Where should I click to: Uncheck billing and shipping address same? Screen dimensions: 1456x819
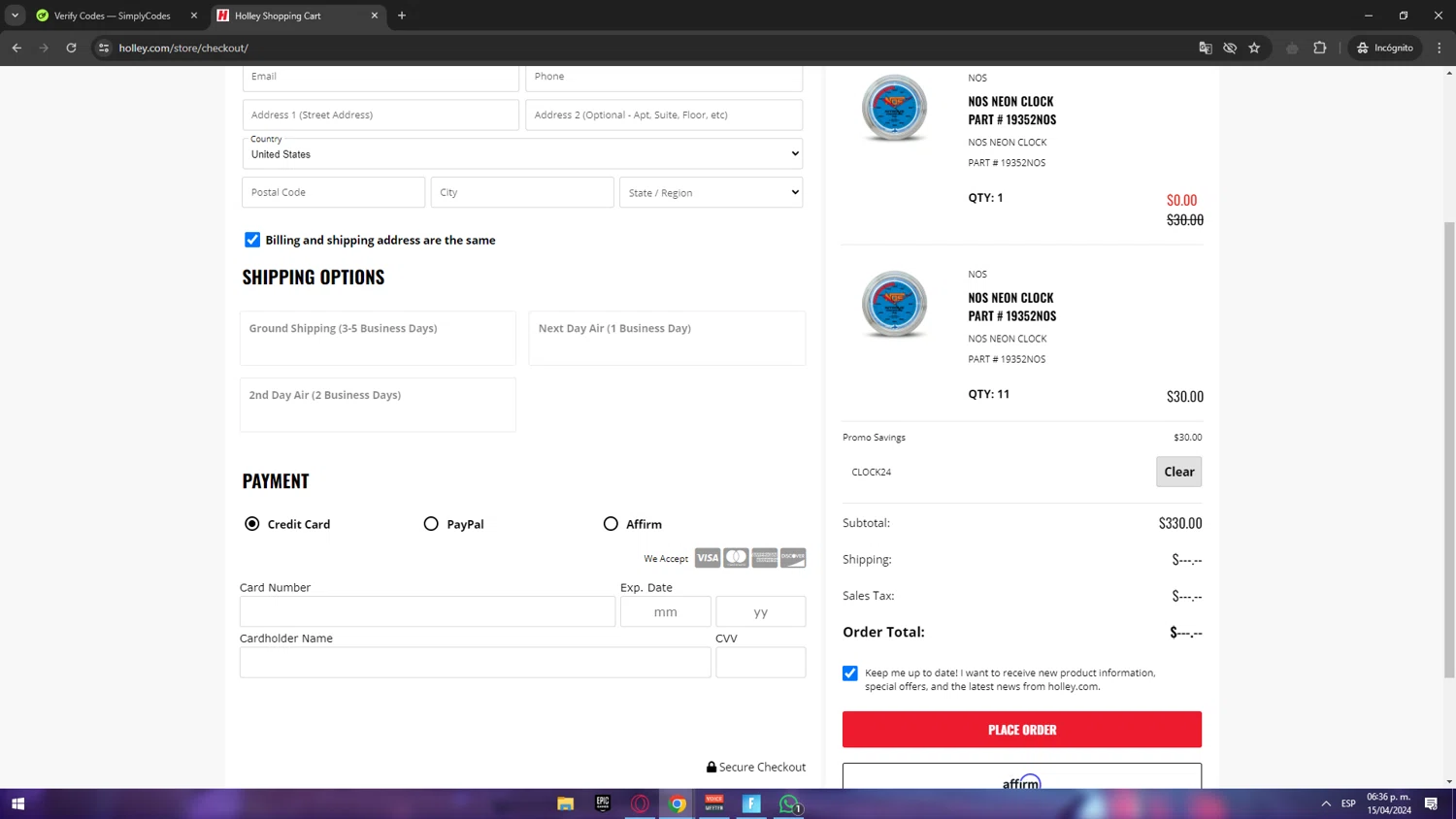coord(252,240)
